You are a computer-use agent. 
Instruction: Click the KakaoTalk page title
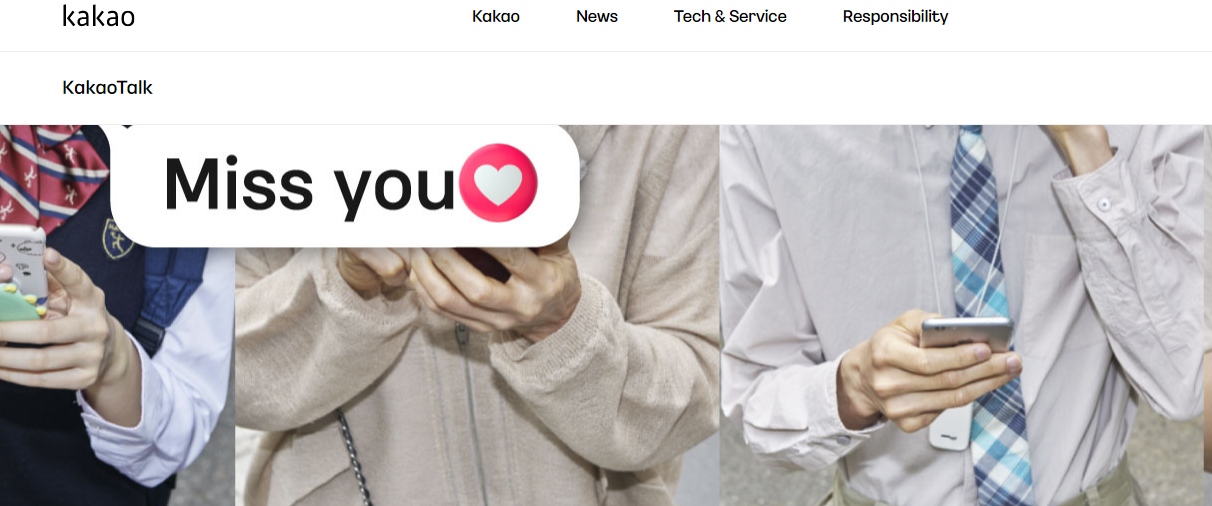pos(107,87)
